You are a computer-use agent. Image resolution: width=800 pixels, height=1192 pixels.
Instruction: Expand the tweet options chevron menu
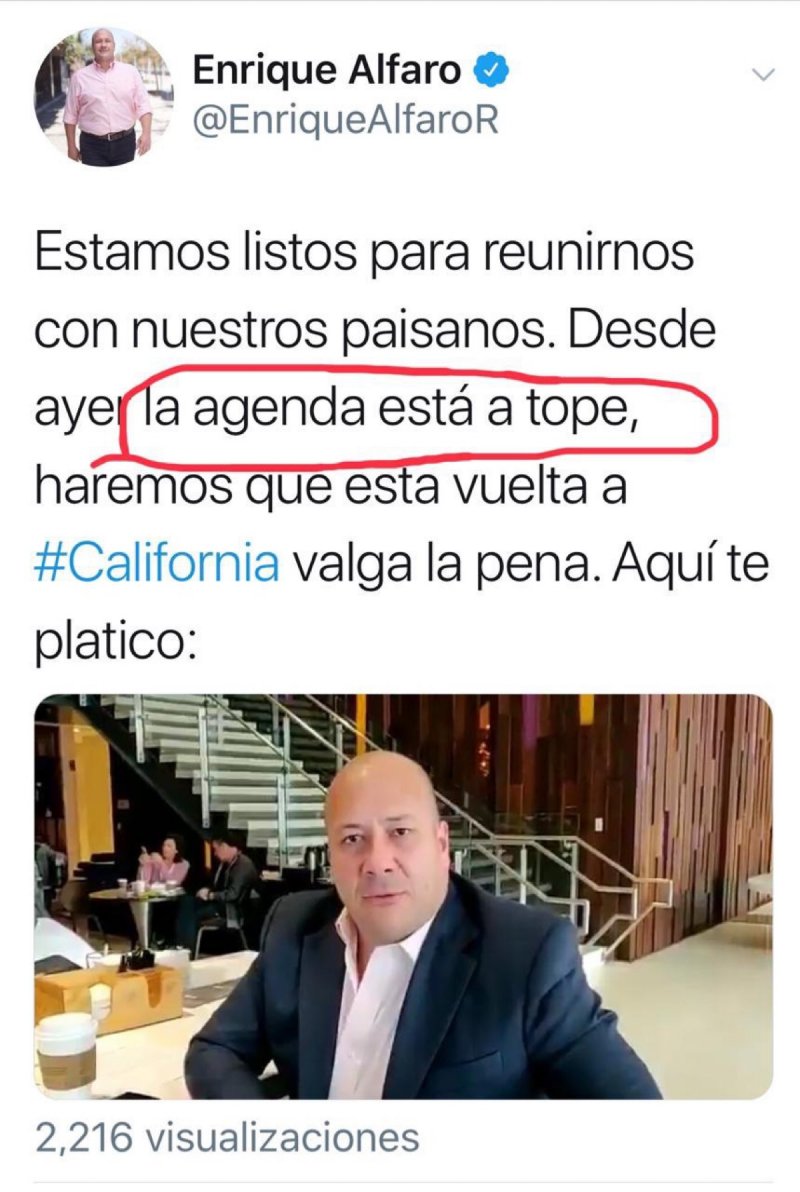coord(763,74)
